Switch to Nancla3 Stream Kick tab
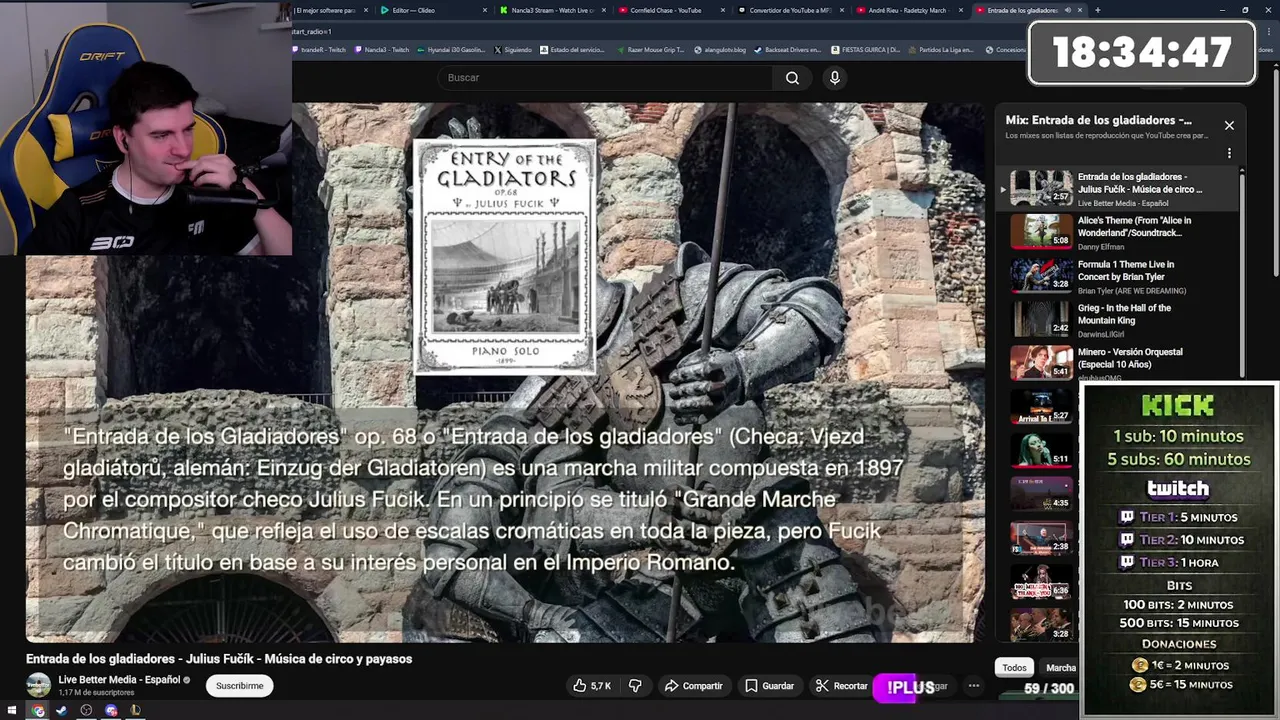This screenshot has width=1280, height=720. point(550,10)
